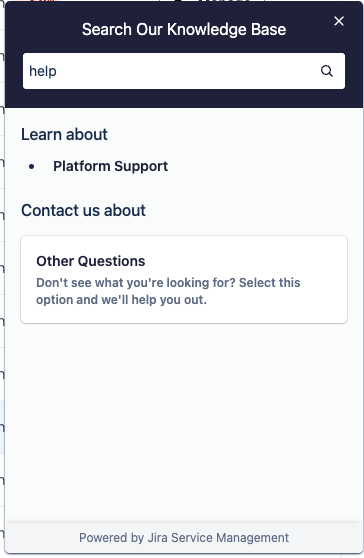Close the knowledge base help widget
364x558 pixels.
(339, 21)
